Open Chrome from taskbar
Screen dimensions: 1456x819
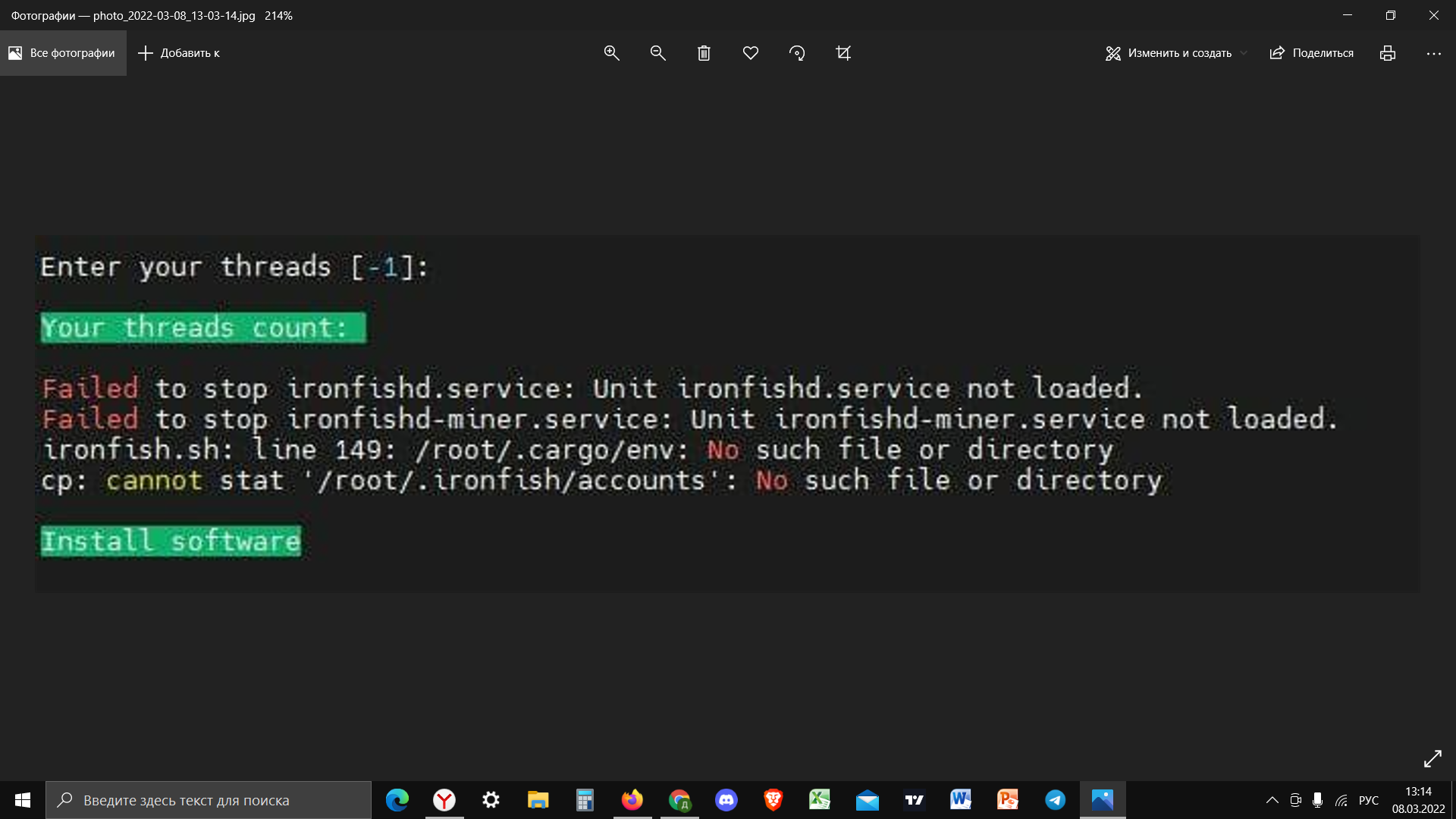[x=679, y=800]
